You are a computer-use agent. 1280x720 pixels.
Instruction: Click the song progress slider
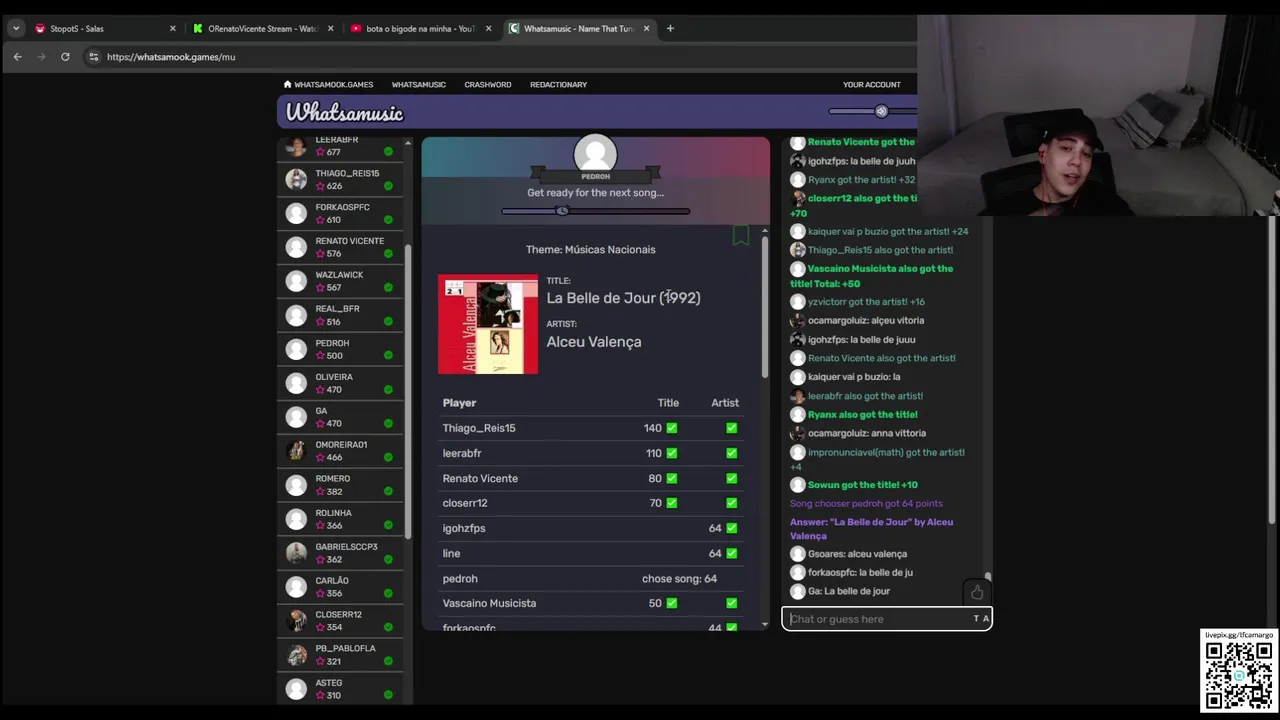tap(596, 211)
